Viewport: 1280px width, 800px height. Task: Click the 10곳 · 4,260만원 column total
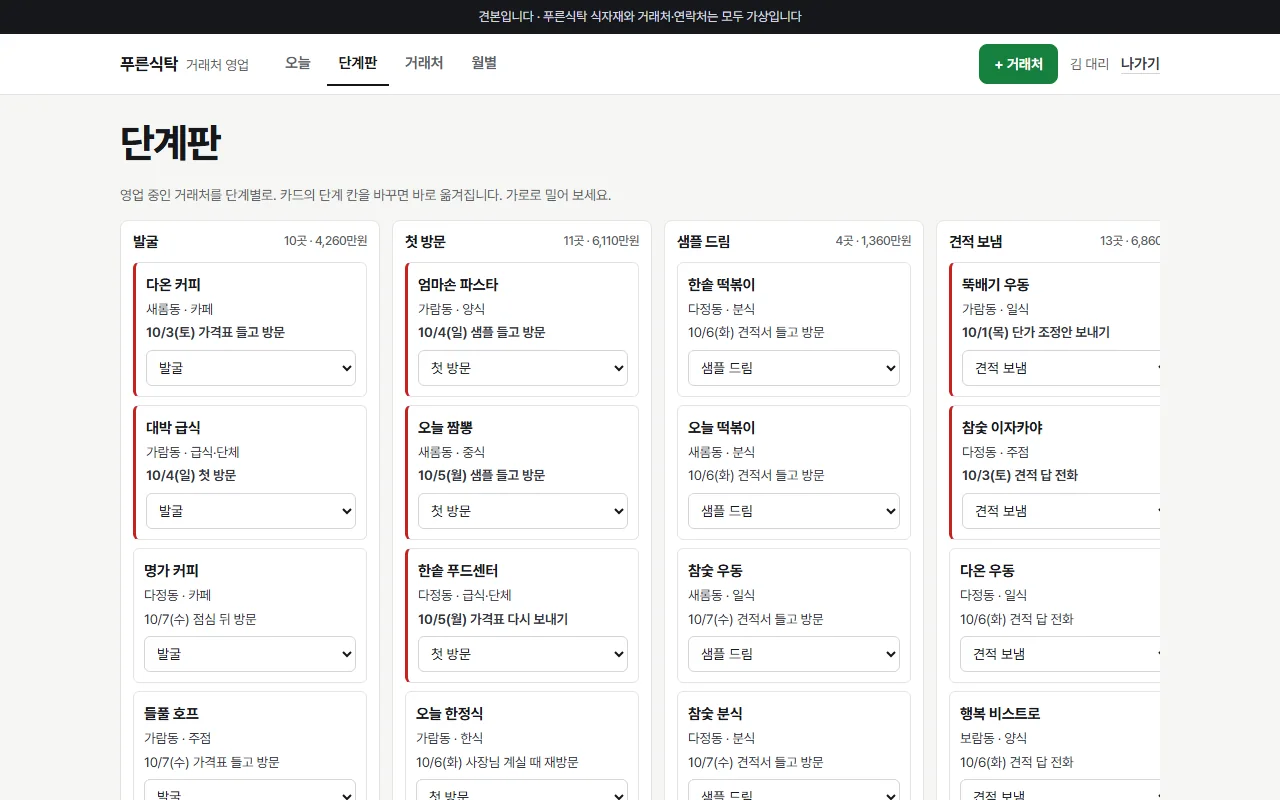[x=325, y=241]
